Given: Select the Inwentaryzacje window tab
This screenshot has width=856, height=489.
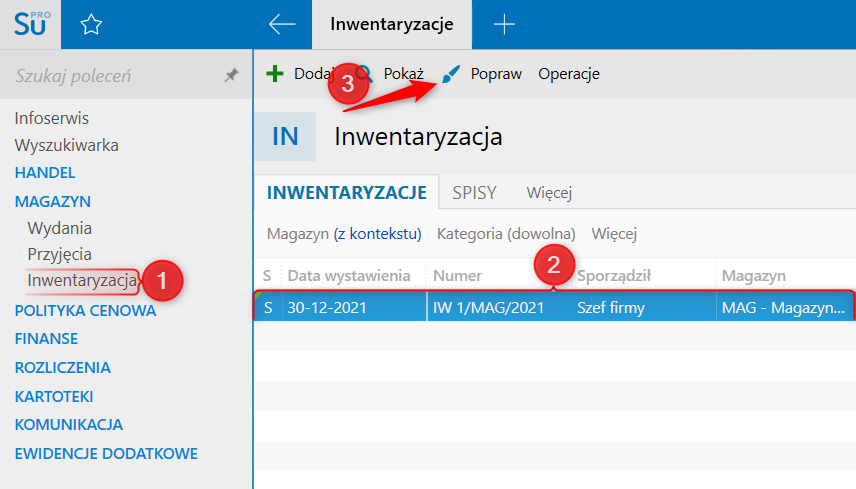Looking at the screenshot, I should 392,24.
